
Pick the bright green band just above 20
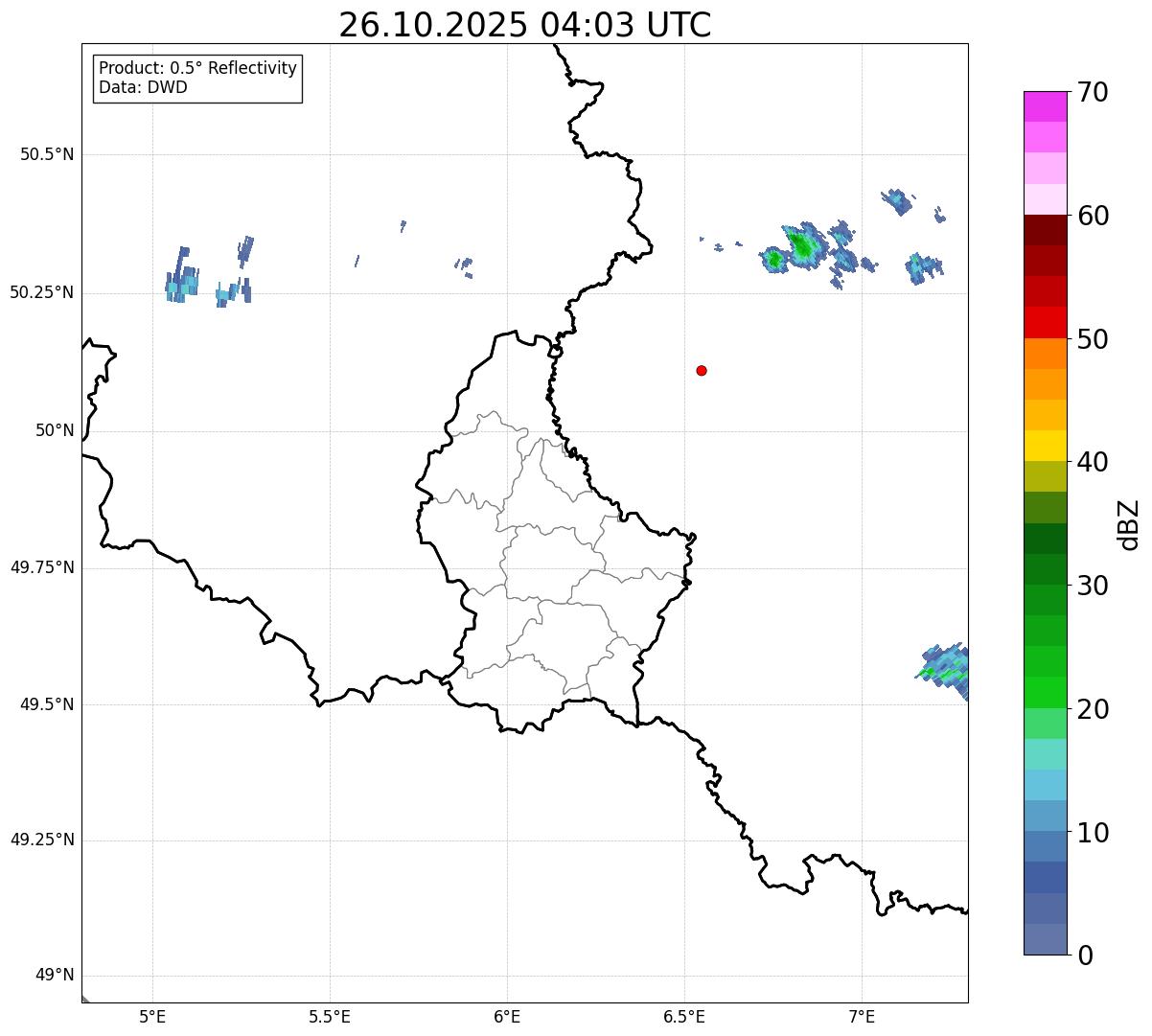[x=1045, y=692]
